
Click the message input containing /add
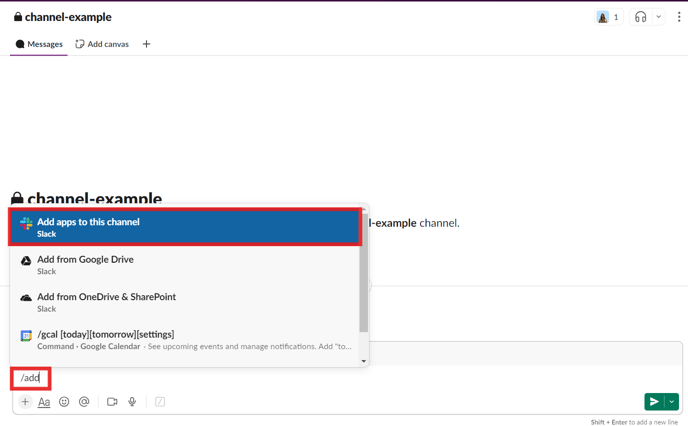coord(347,378)
